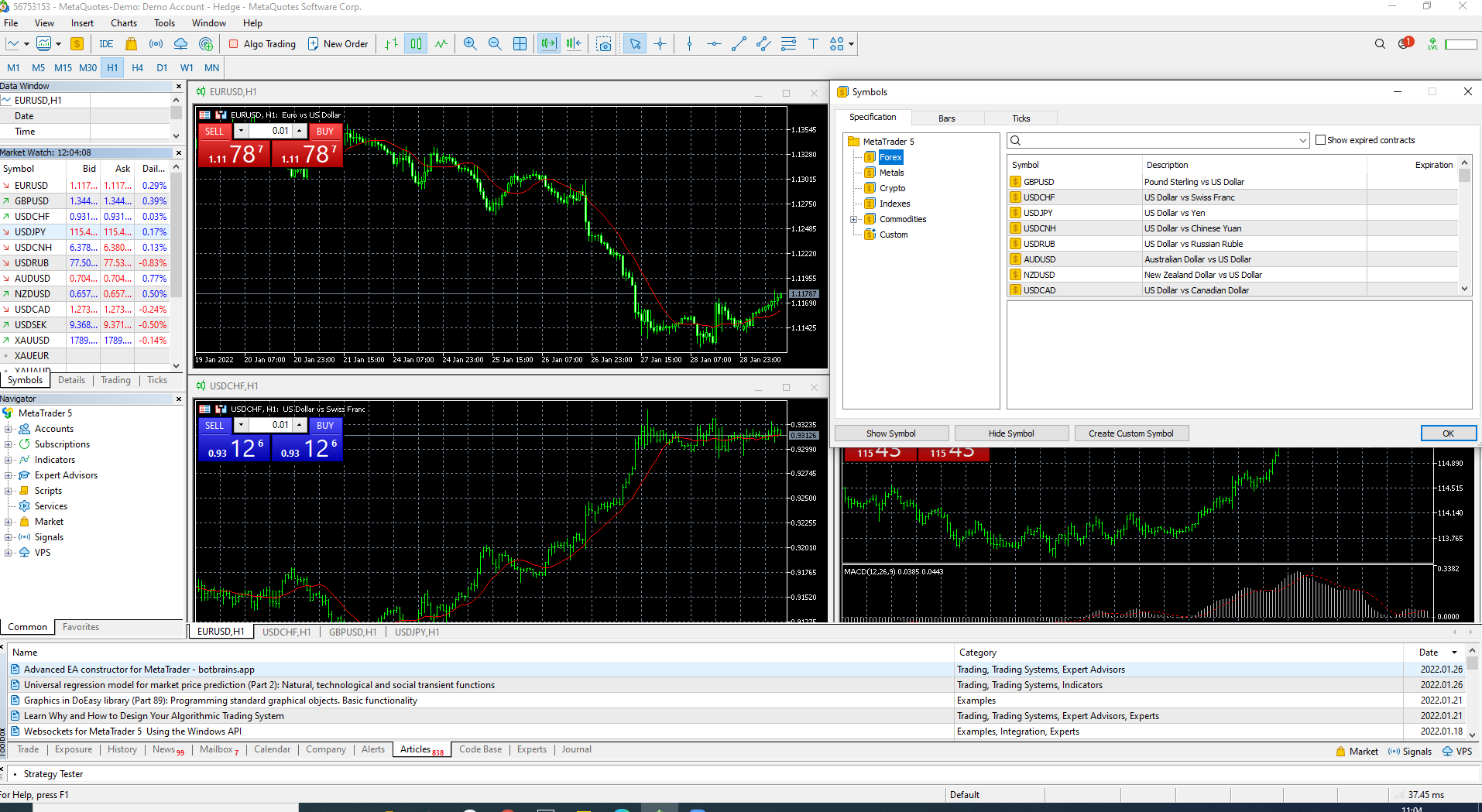
Task: Expand Expert Advisors in Navigator
Action: (x=9, y=475)
